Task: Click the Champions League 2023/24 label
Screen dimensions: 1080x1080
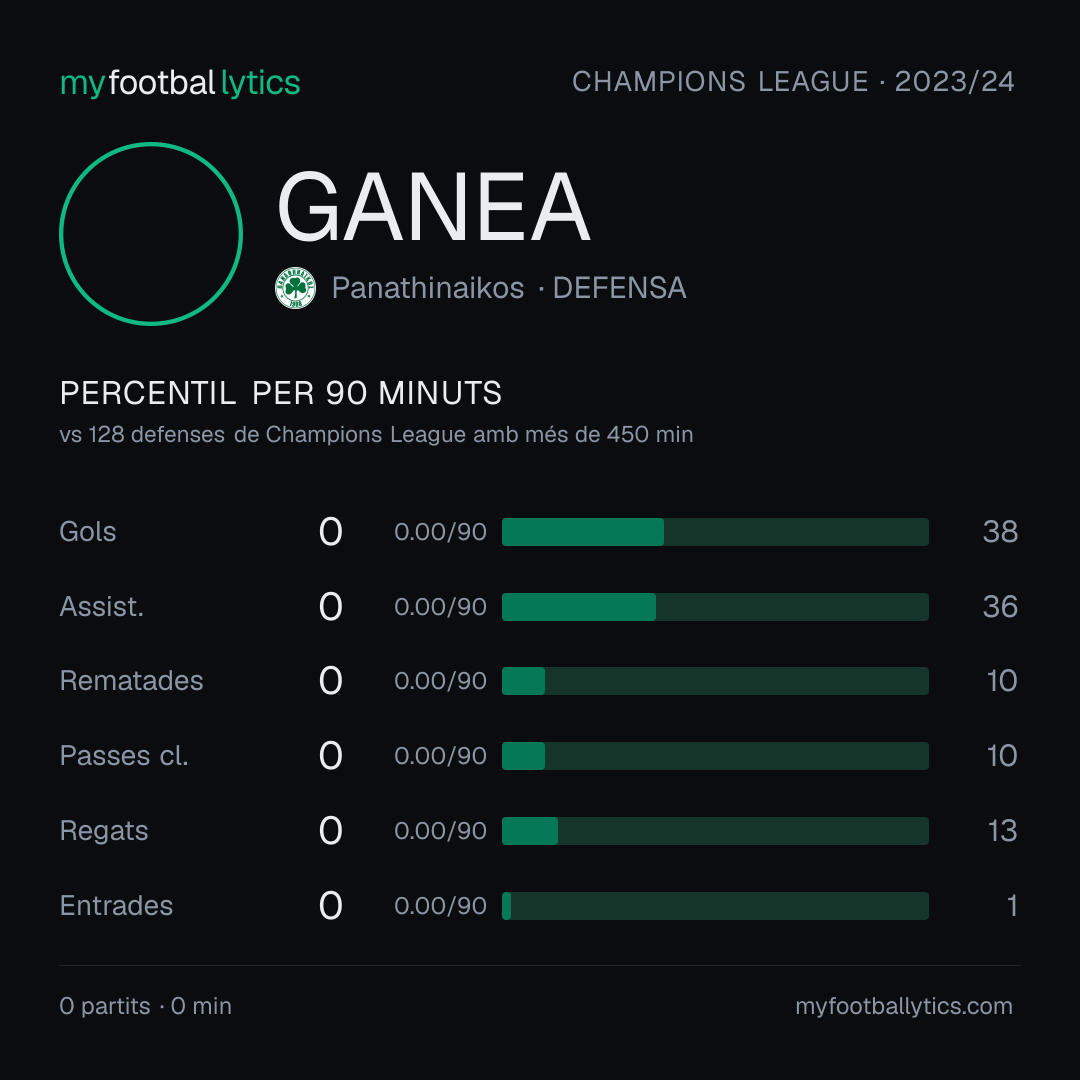Action: tap(793, 82)
